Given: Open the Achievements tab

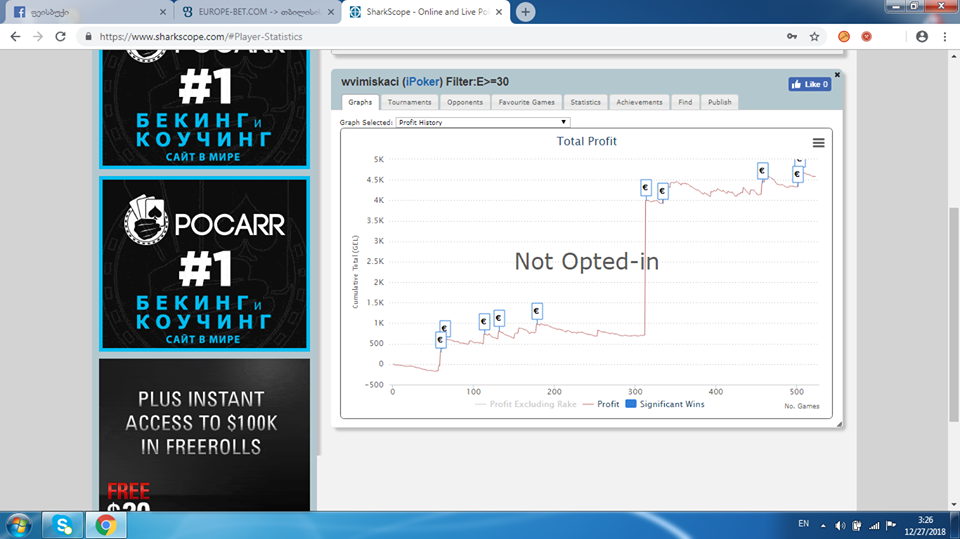Looking at the screenshot, I should click(639, 102).
